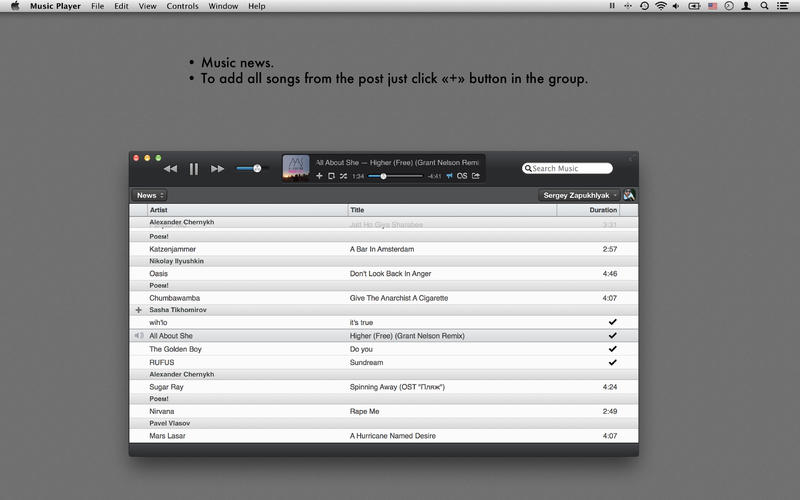This screenshot has height=500, width=800.
Task: Click checkmark on RUFUS row
Action: [x=613, y=362]
